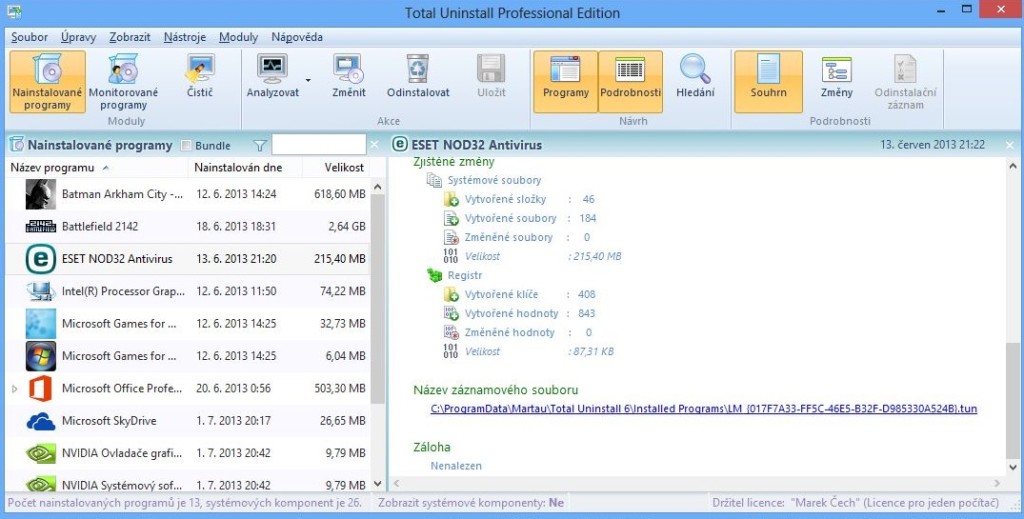This screenshot has height=519, width=1024.
Task: Clear the filter with the x button
Action: tap(374, 145)
